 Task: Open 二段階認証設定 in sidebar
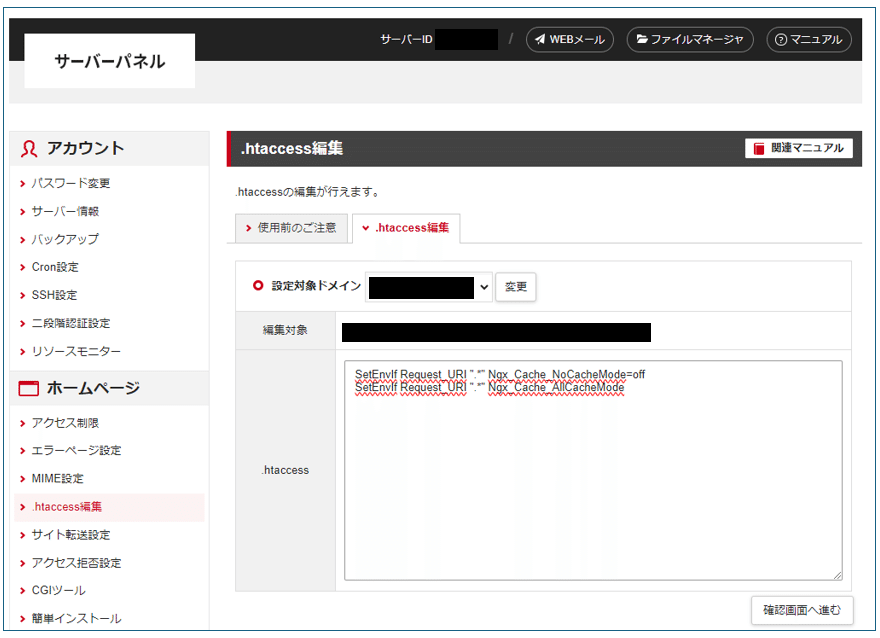(x=71, y=323)
